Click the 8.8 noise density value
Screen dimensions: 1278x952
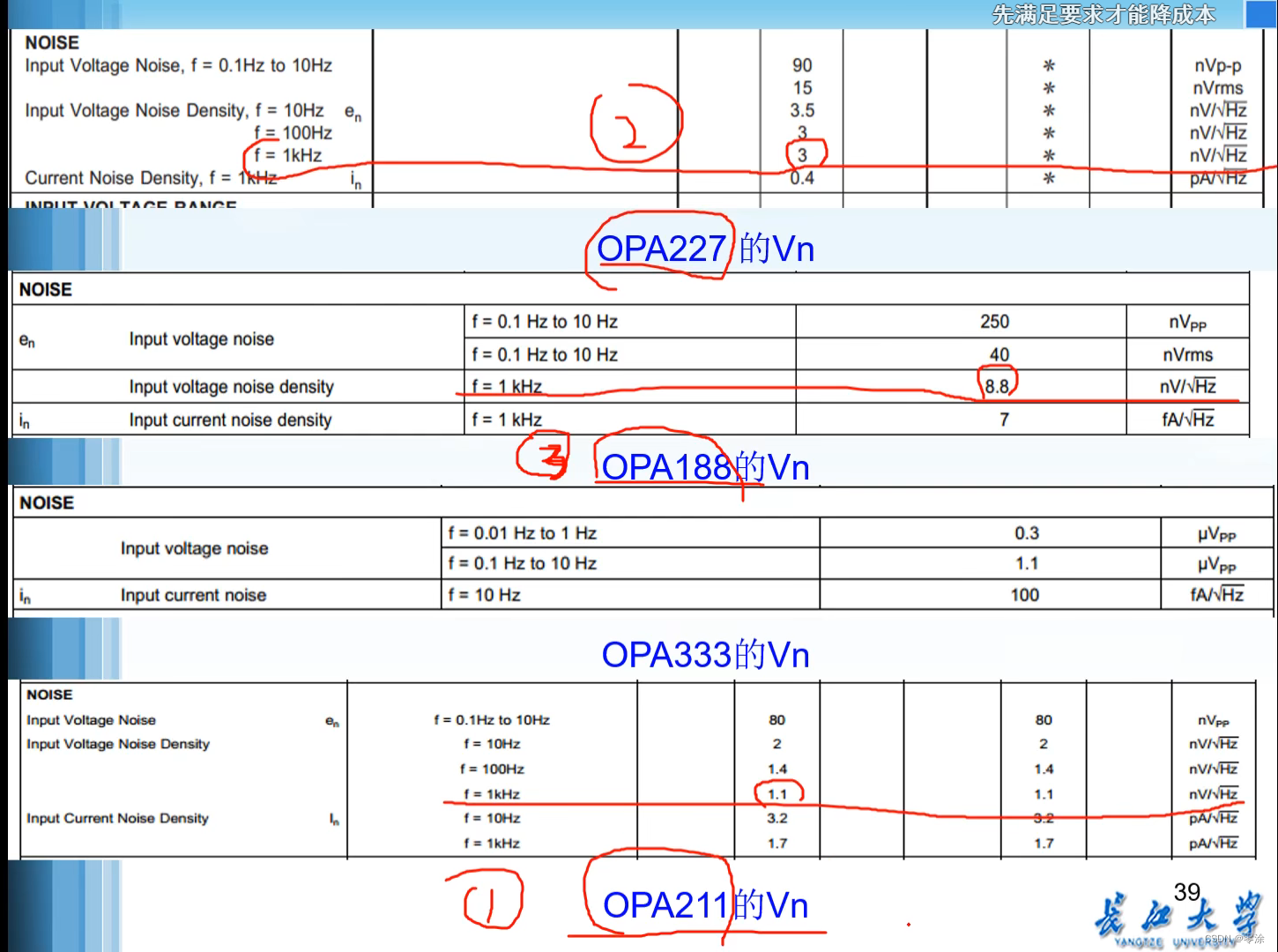997,386
